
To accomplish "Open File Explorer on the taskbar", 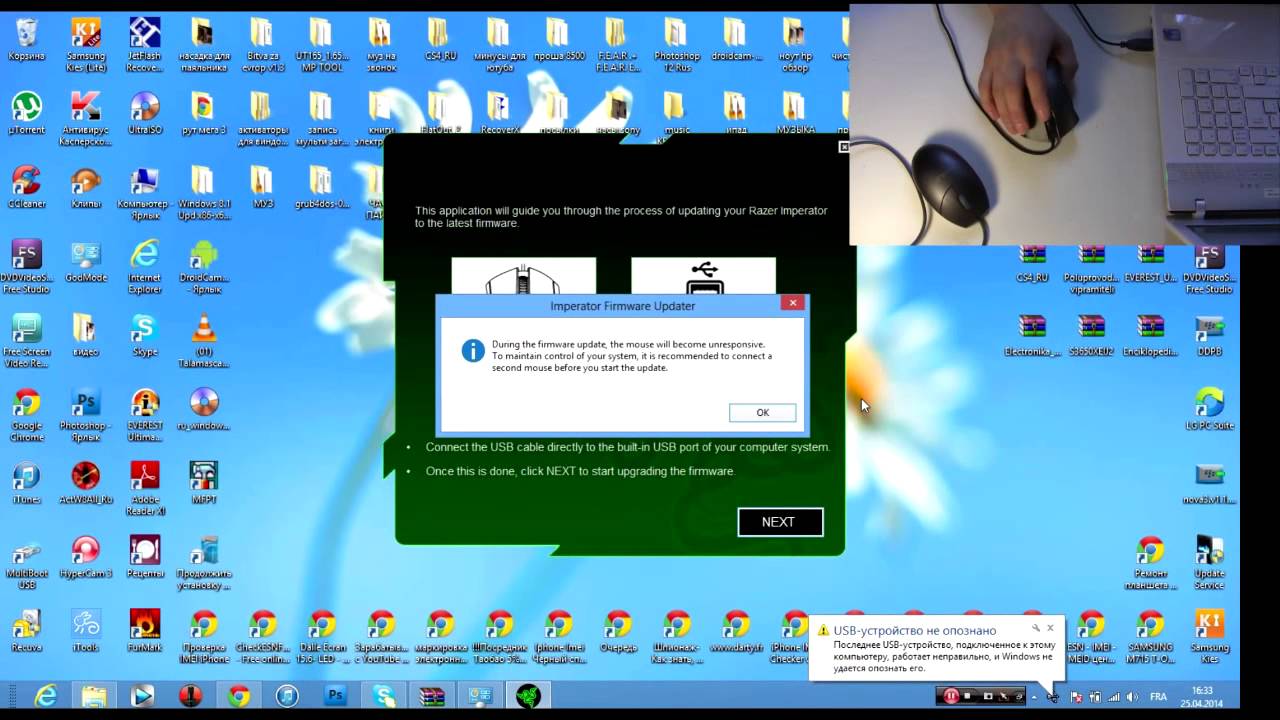I will 94,696.
